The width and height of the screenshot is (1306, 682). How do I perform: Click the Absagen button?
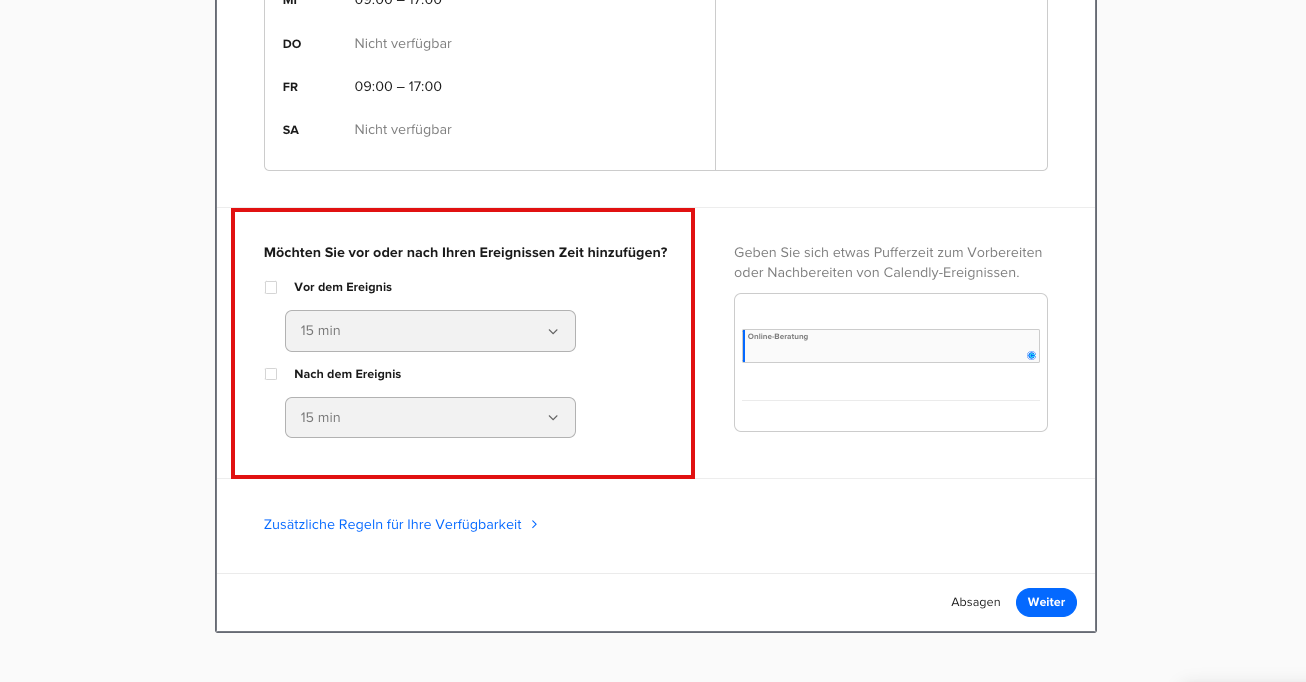pyautogui.click(x=975, y=602)
